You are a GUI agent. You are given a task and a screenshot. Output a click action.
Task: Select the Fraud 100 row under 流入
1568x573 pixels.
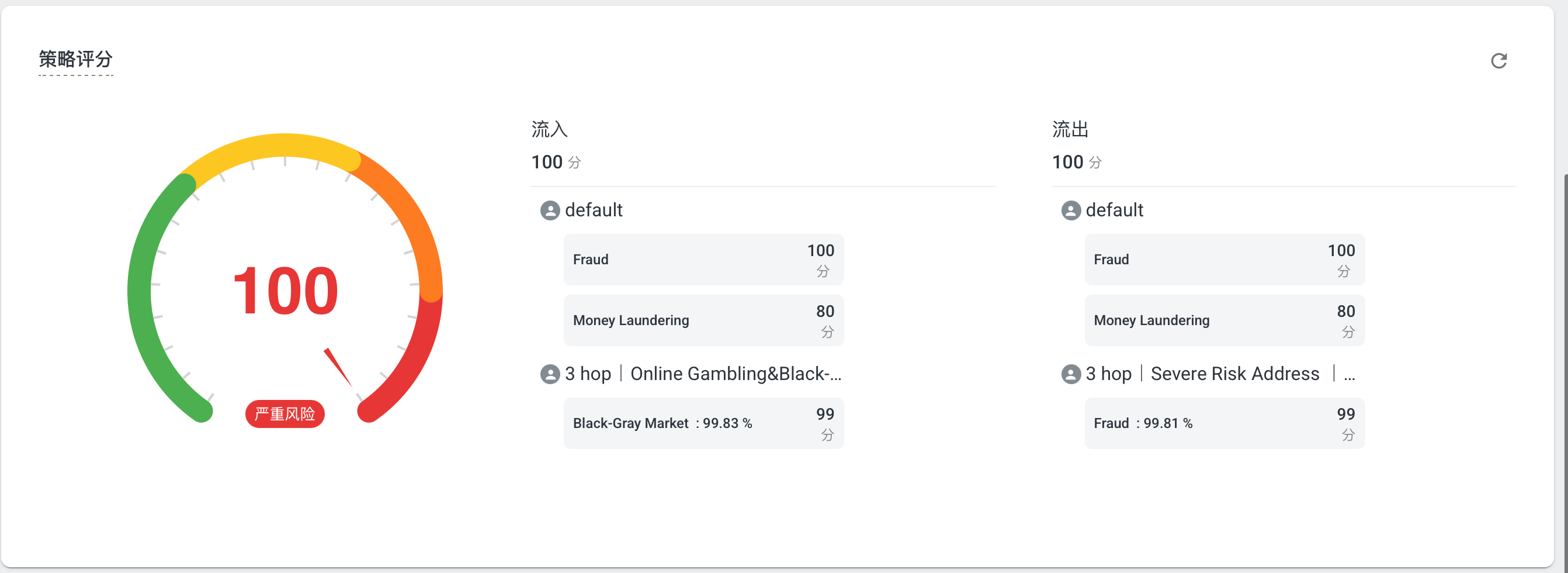tap(703, 260)
